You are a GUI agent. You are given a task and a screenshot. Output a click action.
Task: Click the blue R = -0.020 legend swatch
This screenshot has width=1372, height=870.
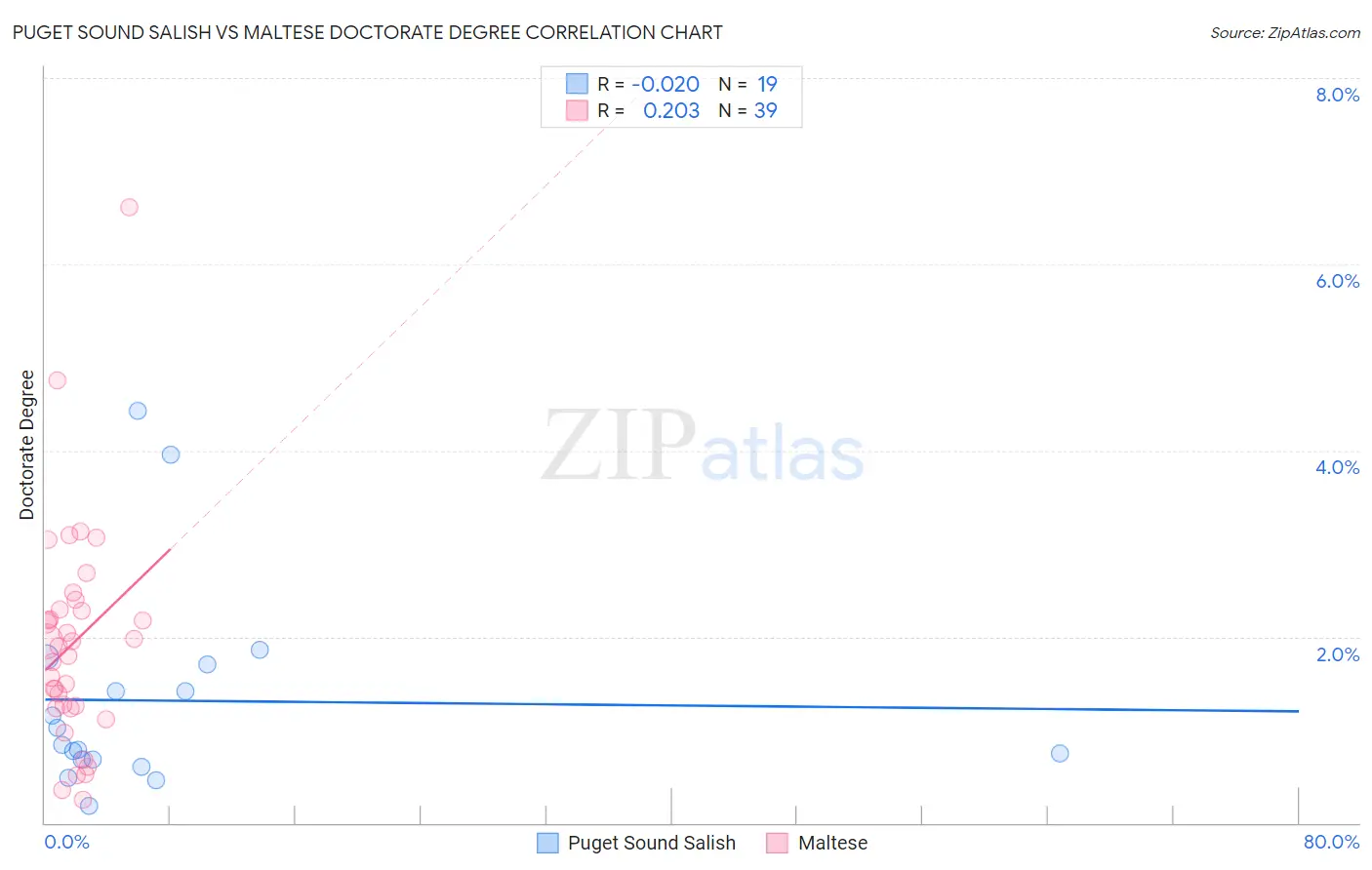(x=578, y=84)
